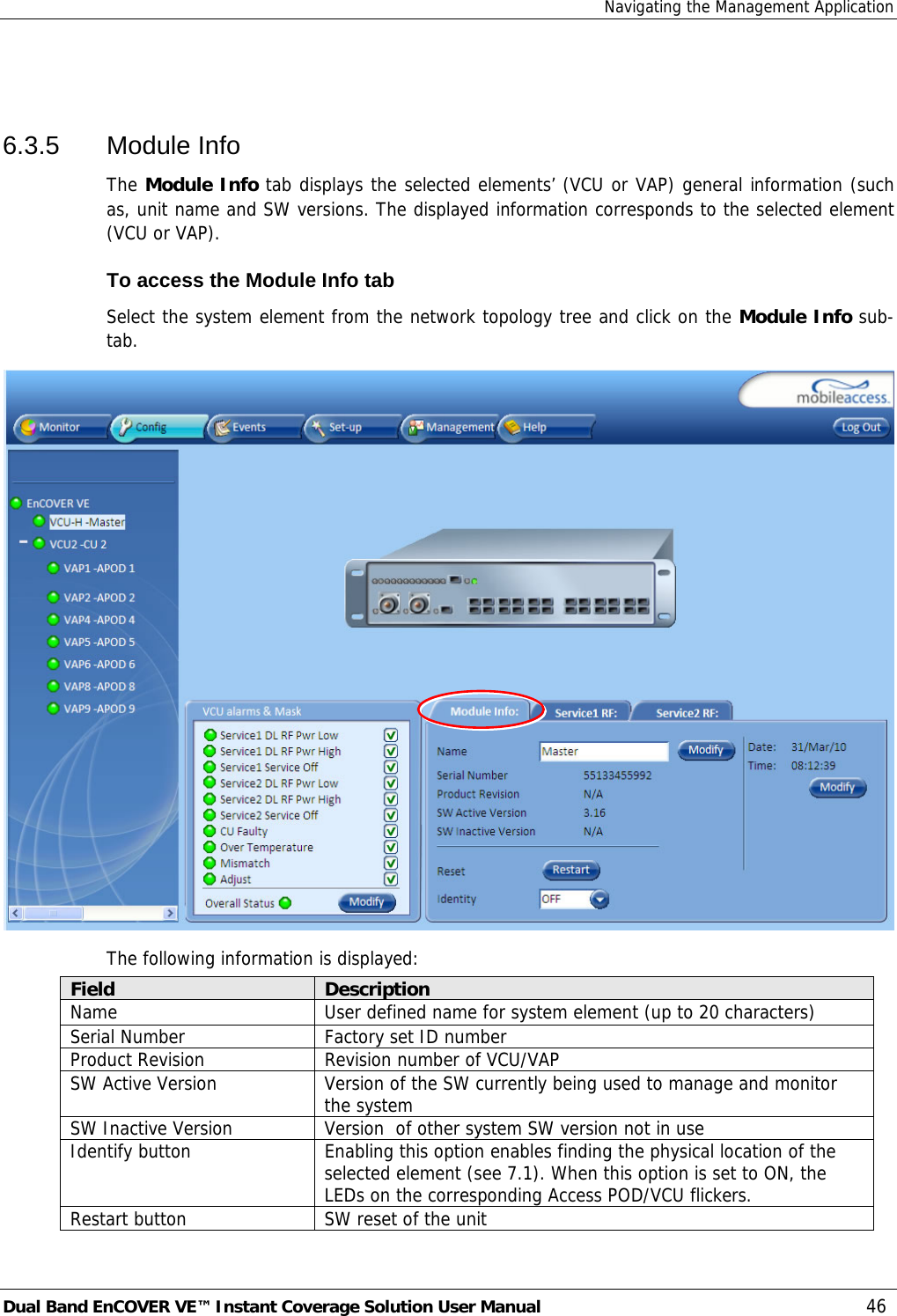Open the Help menu tab

[547, 427]
